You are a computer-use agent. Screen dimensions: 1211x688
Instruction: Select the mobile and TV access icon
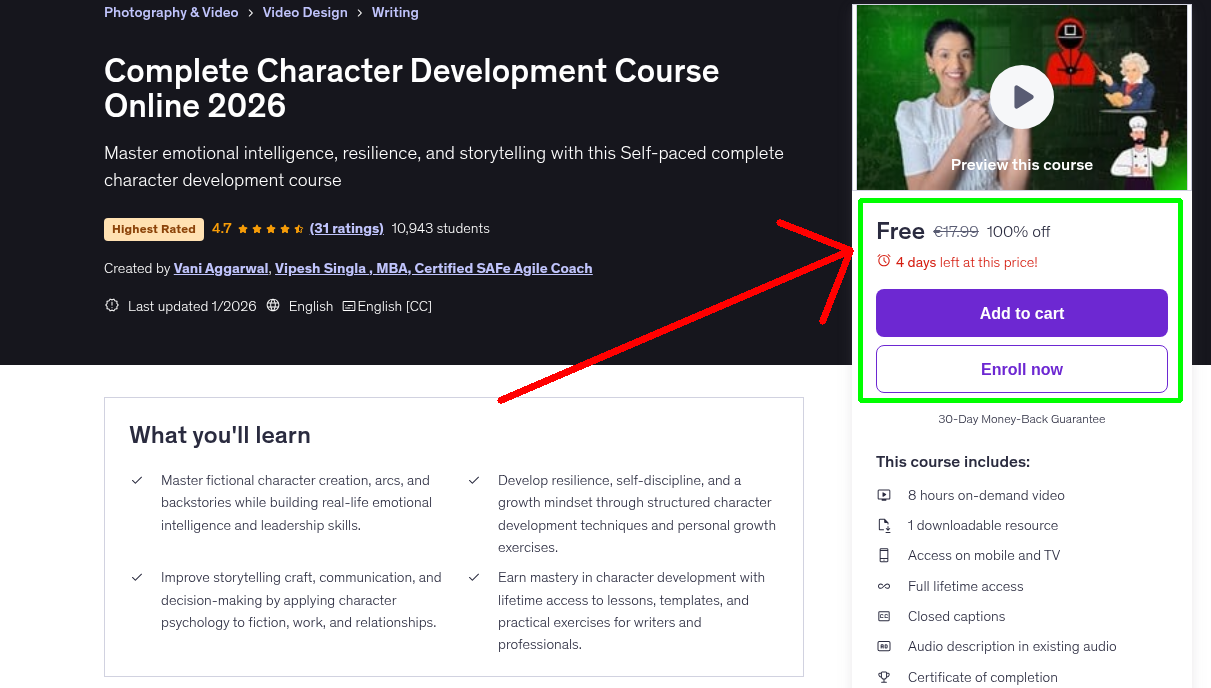pos(884,555)
